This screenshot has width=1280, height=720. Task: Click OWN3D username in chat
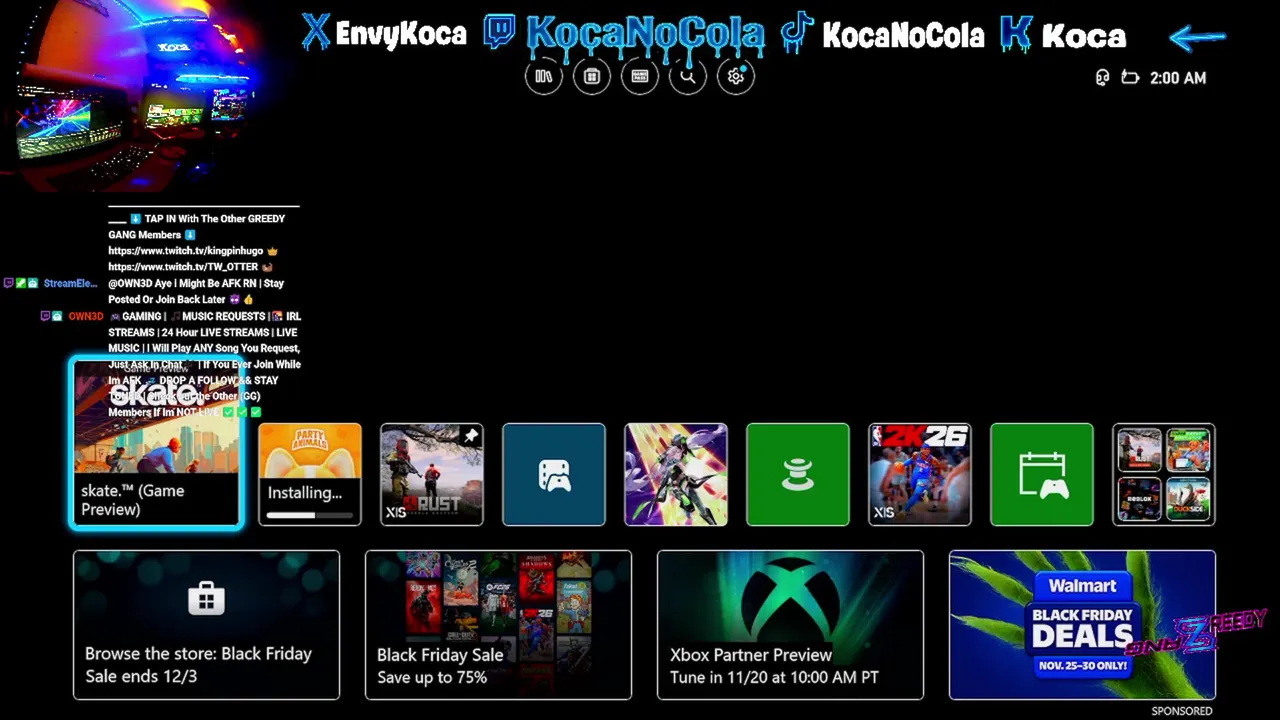86,316
